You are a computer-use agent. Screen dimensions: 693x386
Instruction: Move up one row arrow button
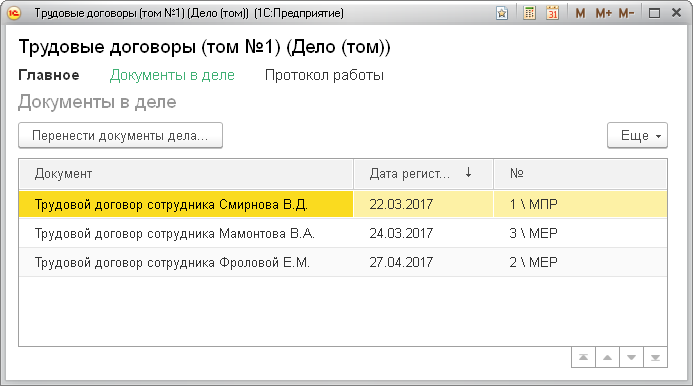[607, 358]
